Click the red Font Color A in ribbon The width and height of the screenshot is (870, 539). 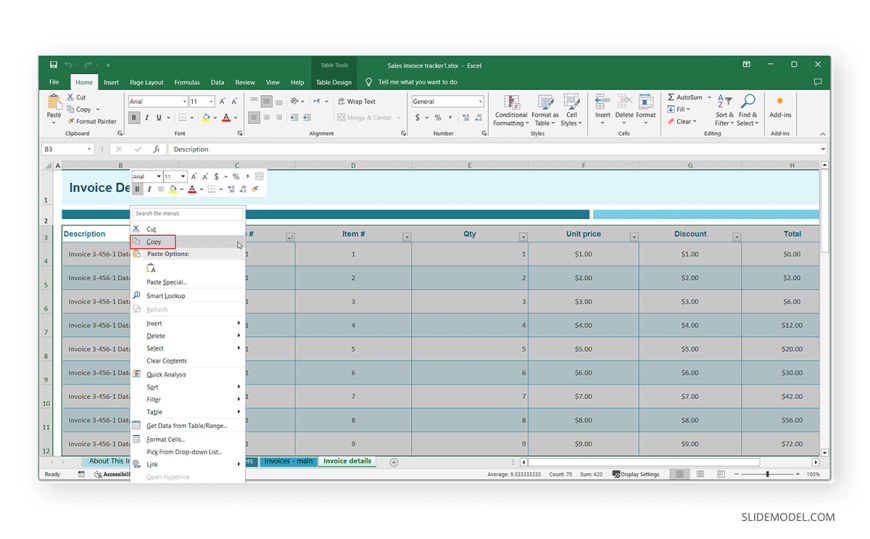(x=226, y=118)
